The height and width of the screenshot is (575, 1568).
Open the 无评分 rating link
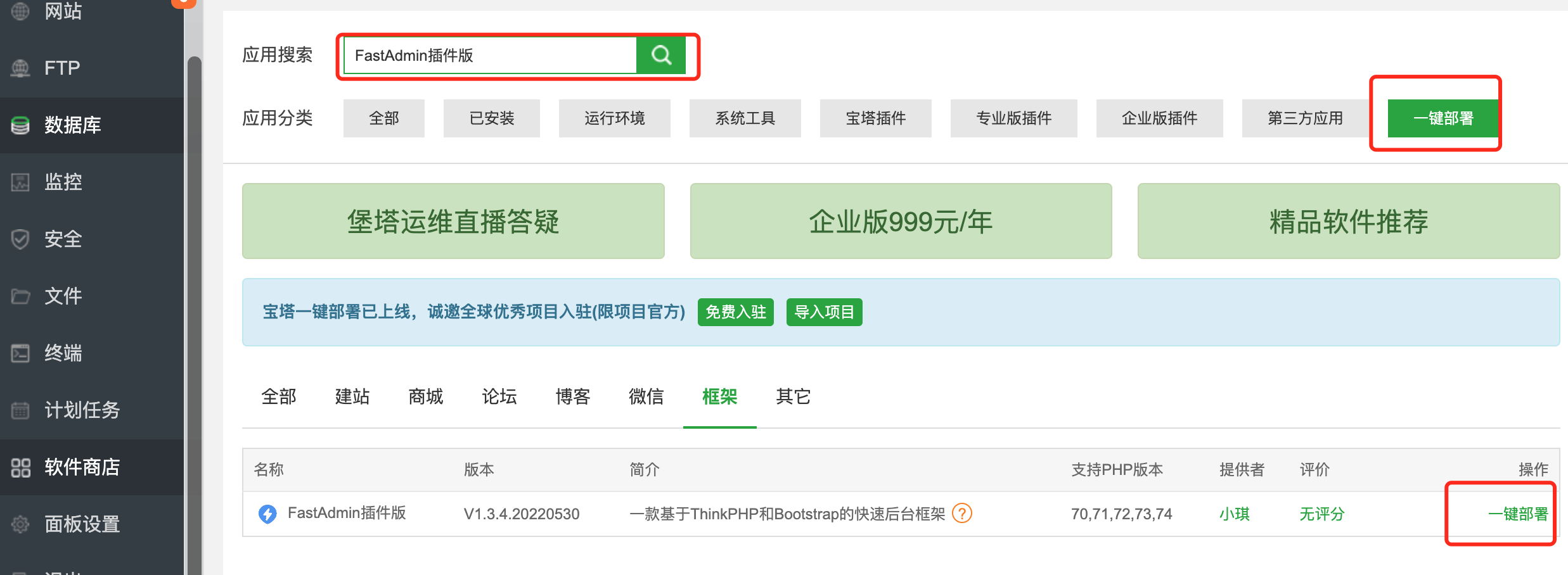tap(1322, 514)
